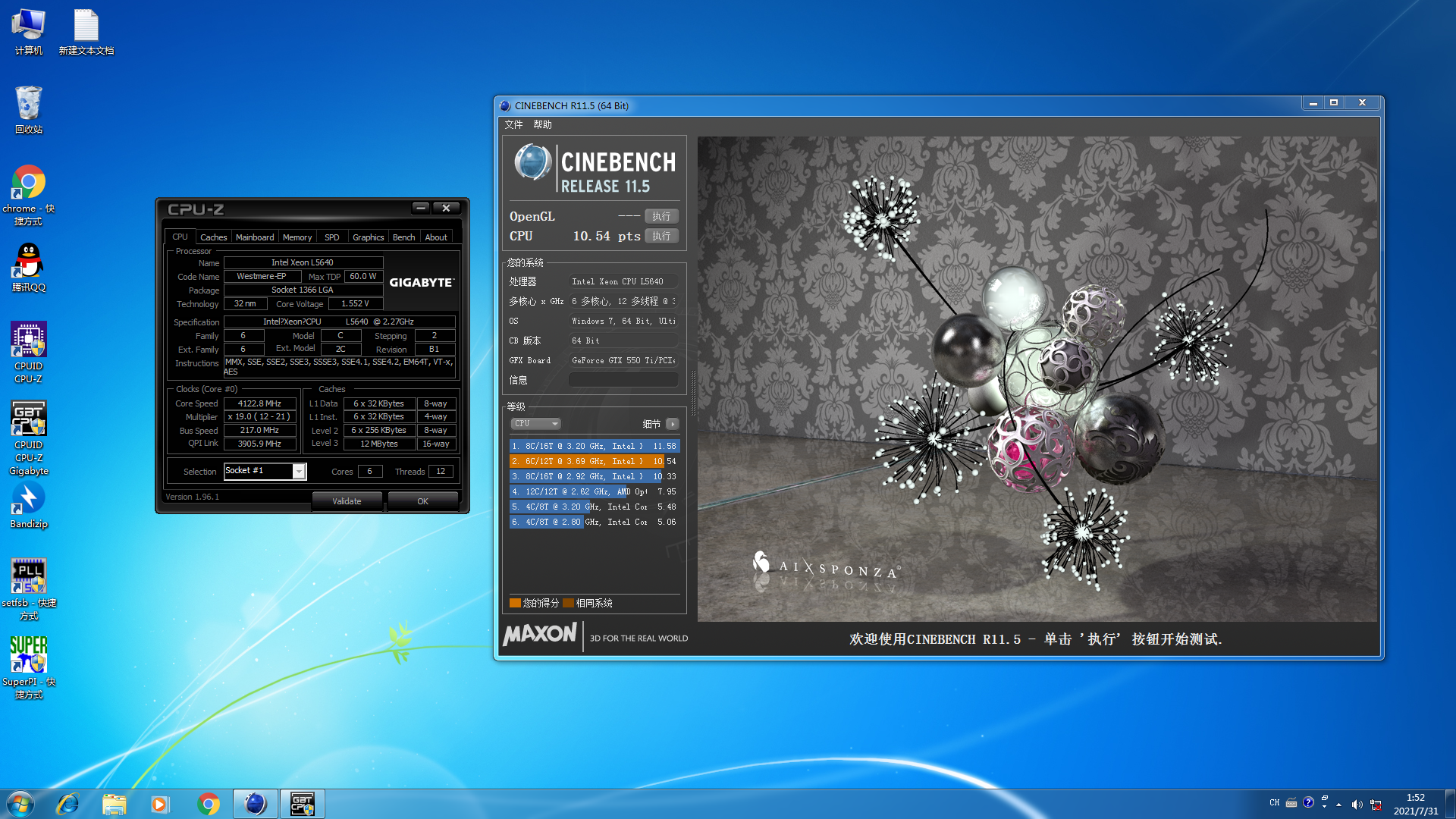Switch to About tab in CPU-Z

click(436, 237)
